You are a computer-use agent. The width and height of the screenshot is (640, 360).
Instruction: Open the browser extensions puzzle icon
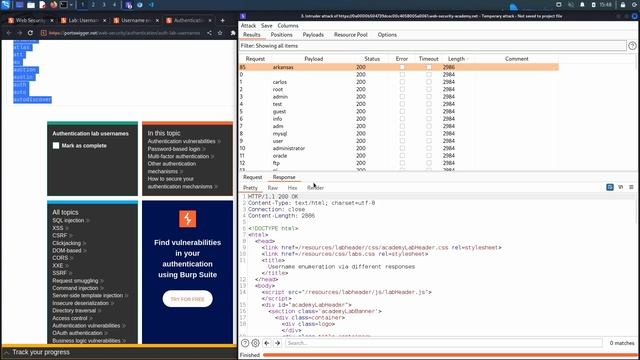tap(233, 33)
